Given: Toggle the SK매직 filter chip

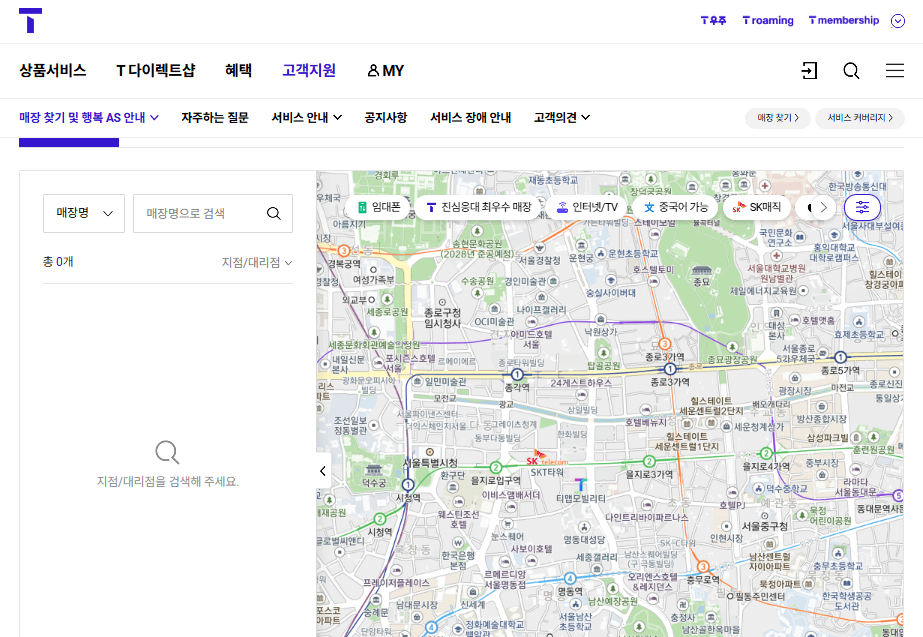Looking at the screenshot, I should pos(756,207).
